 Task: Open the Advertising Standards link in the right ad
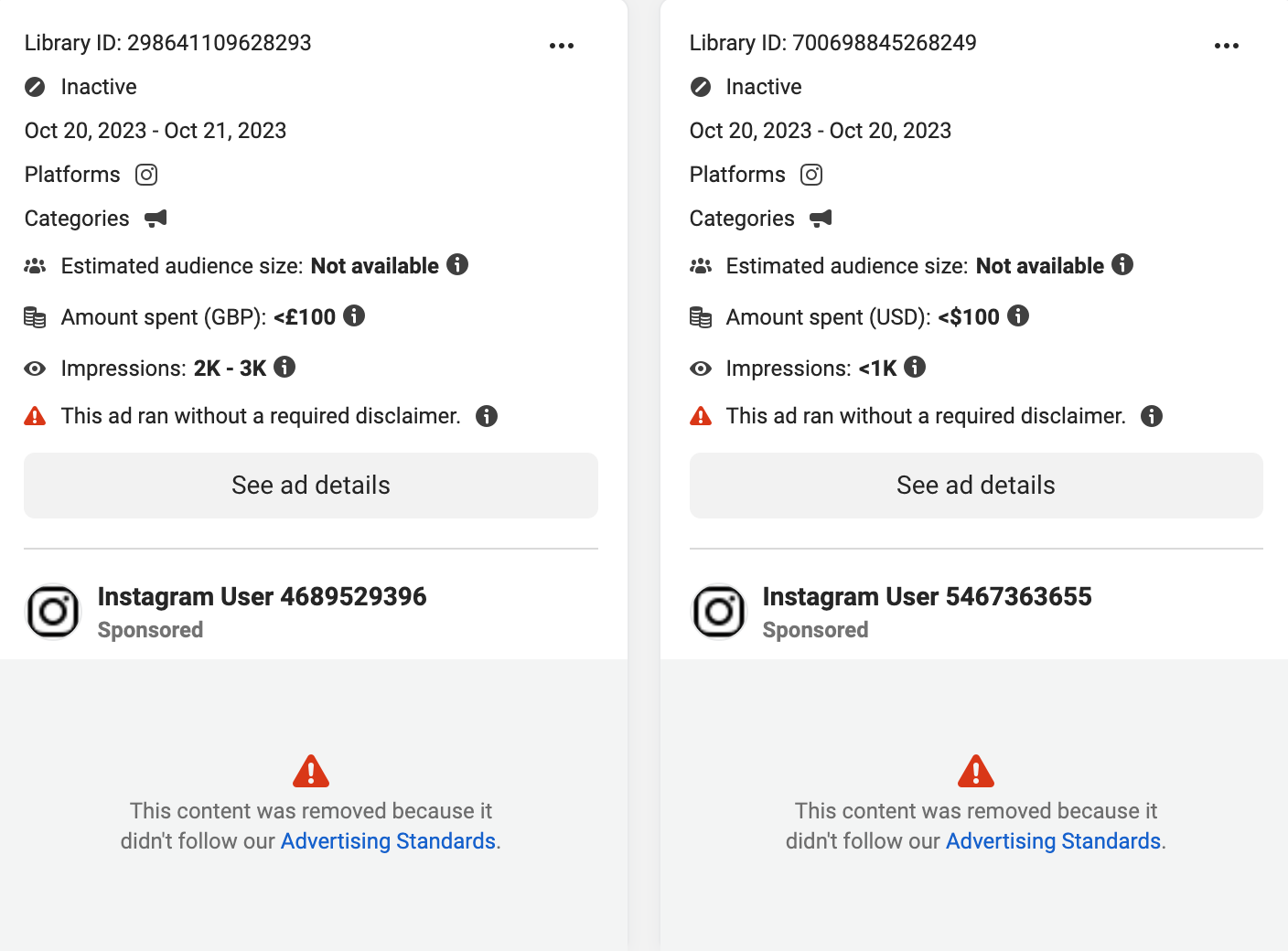click(x=1053, y=841)
